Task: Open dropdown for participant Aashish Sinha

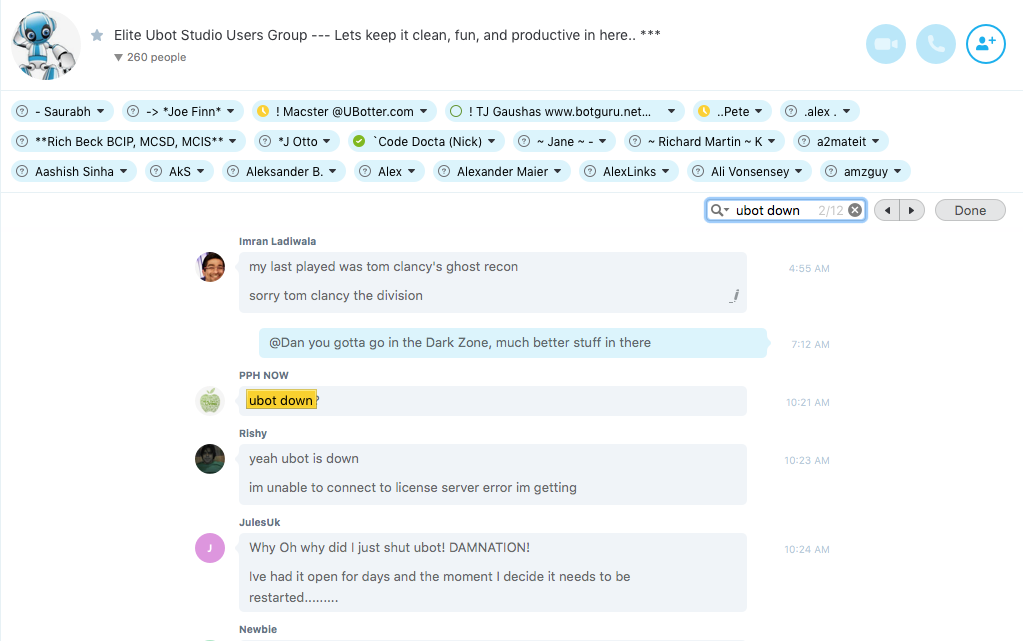Action: [123, 172]
